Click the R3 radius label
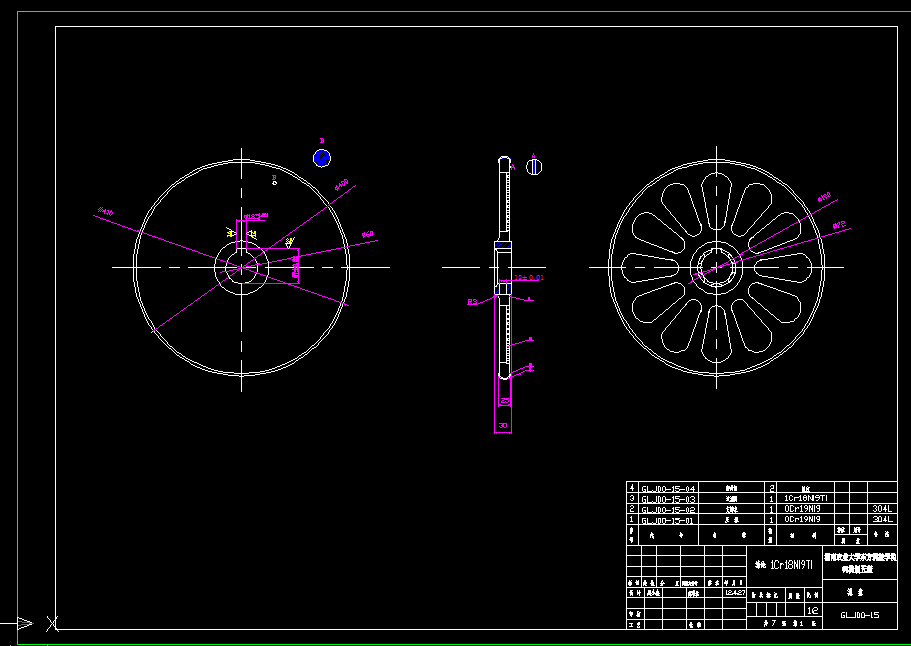The image size is (911, 646). [x=472, y=302]
